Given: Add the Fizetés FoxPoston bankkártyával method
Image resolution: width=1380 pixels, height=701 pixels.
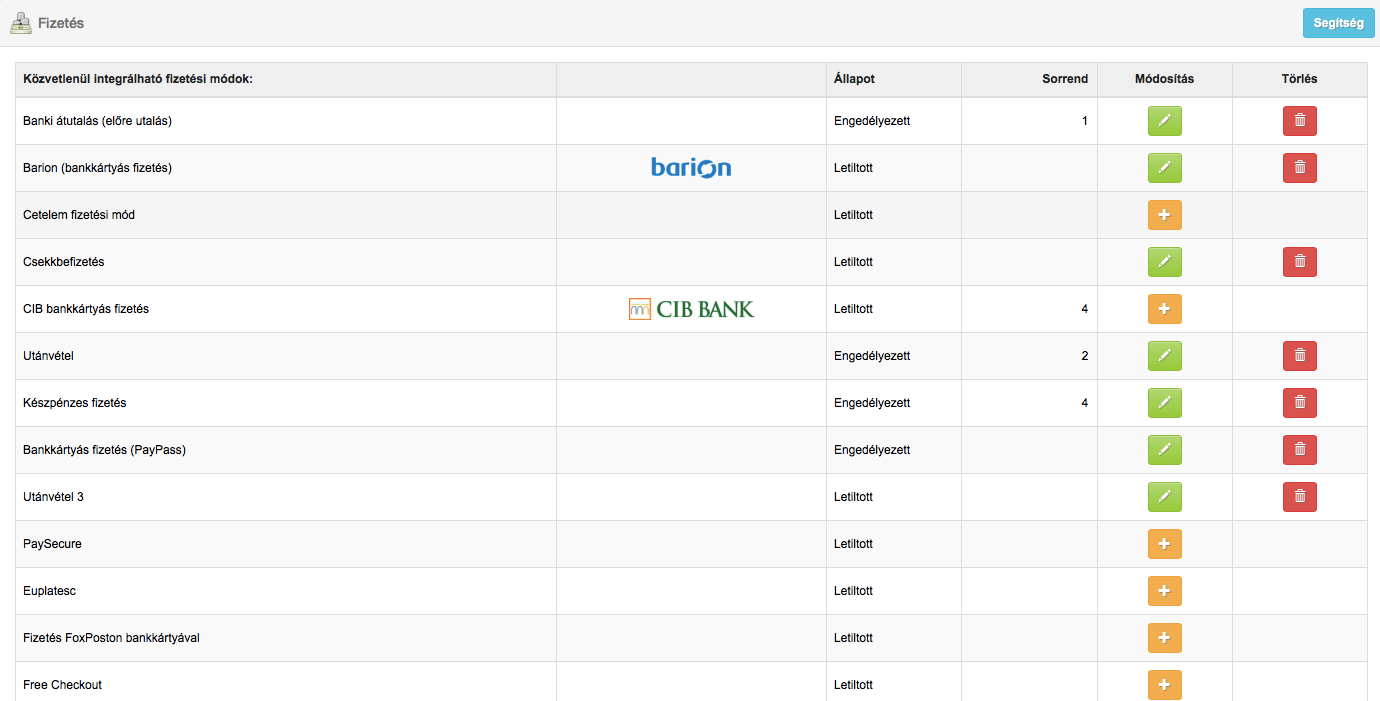Looking at the screenshot, I should point(1164,638).
